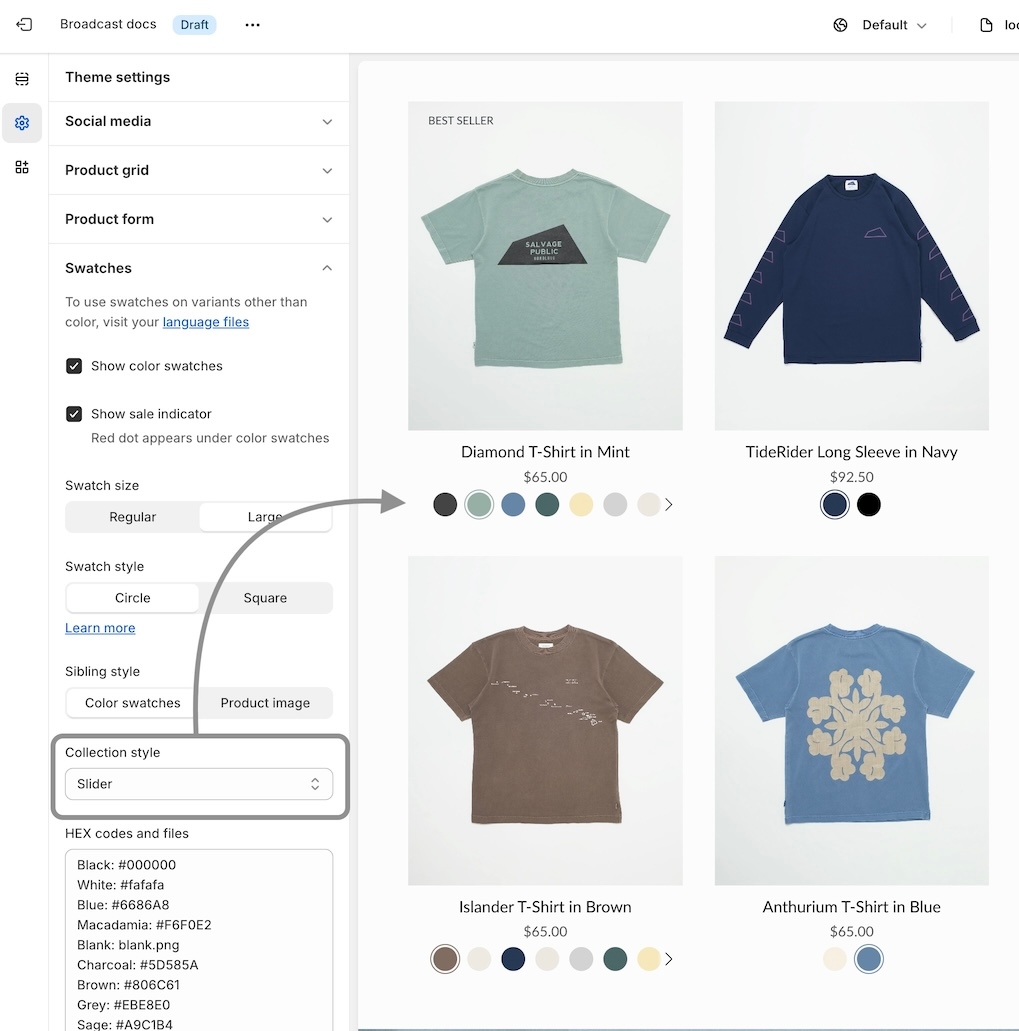Image resolution: width=1019 pixels, height=1031 pixels.
Task: Open the language files link
Action: coord(206,322)
